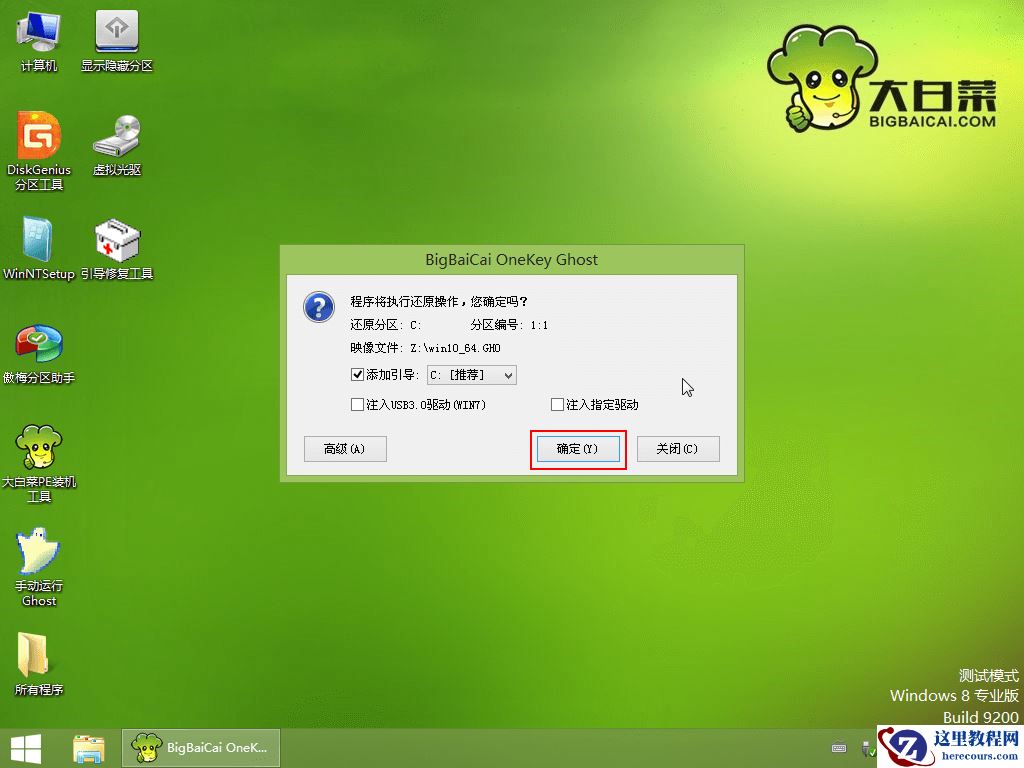
Task: Select the BigBaiCai OneKey taskbar item
Action: 200,747
